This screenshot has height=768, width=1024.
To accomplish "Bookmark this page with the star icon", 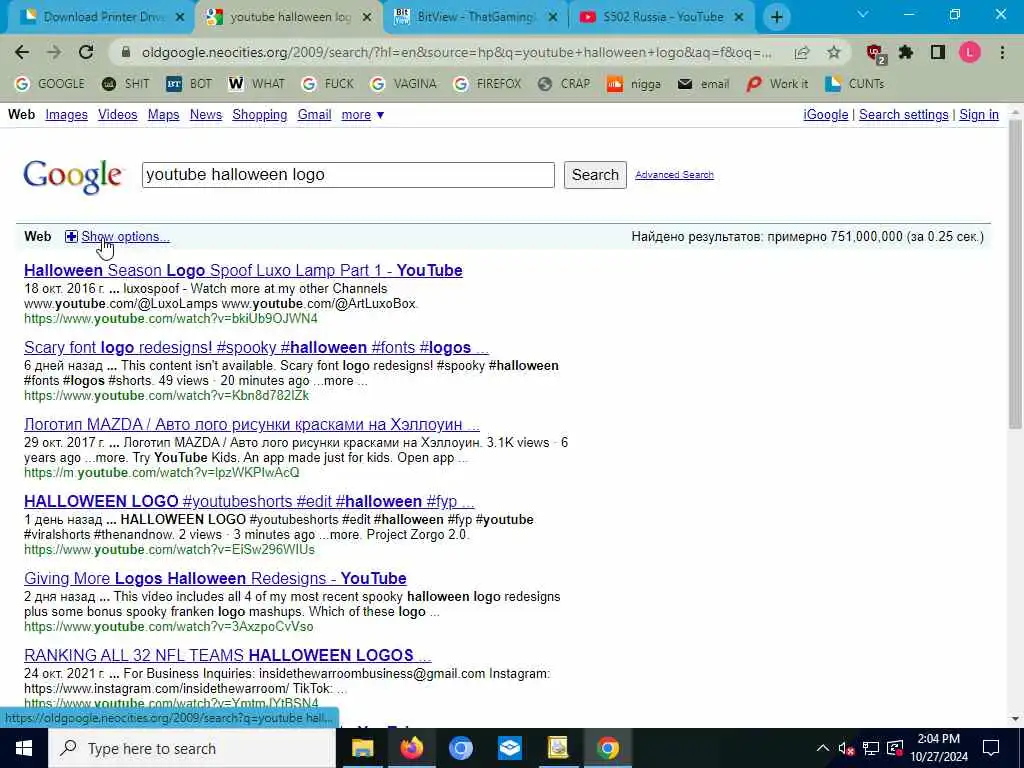I will click(x=834, y=52).
